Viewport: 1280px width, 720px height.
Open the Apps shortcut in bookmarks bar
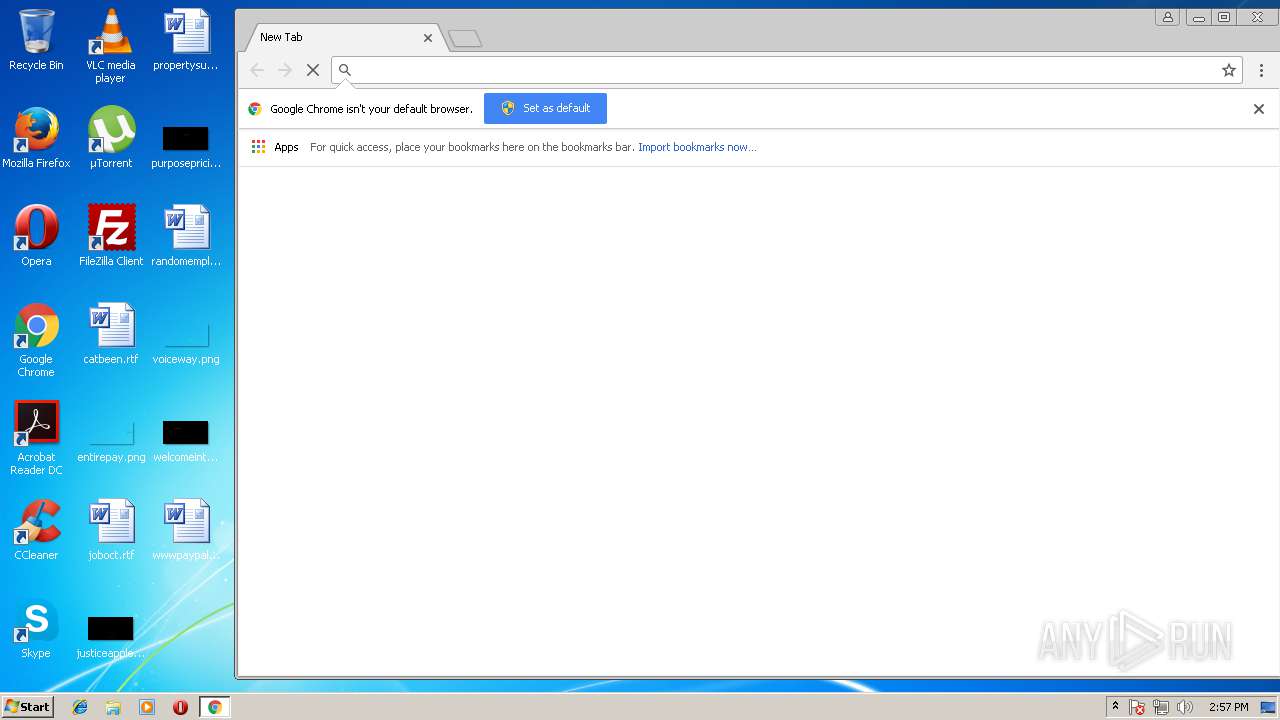pos(275,147)
